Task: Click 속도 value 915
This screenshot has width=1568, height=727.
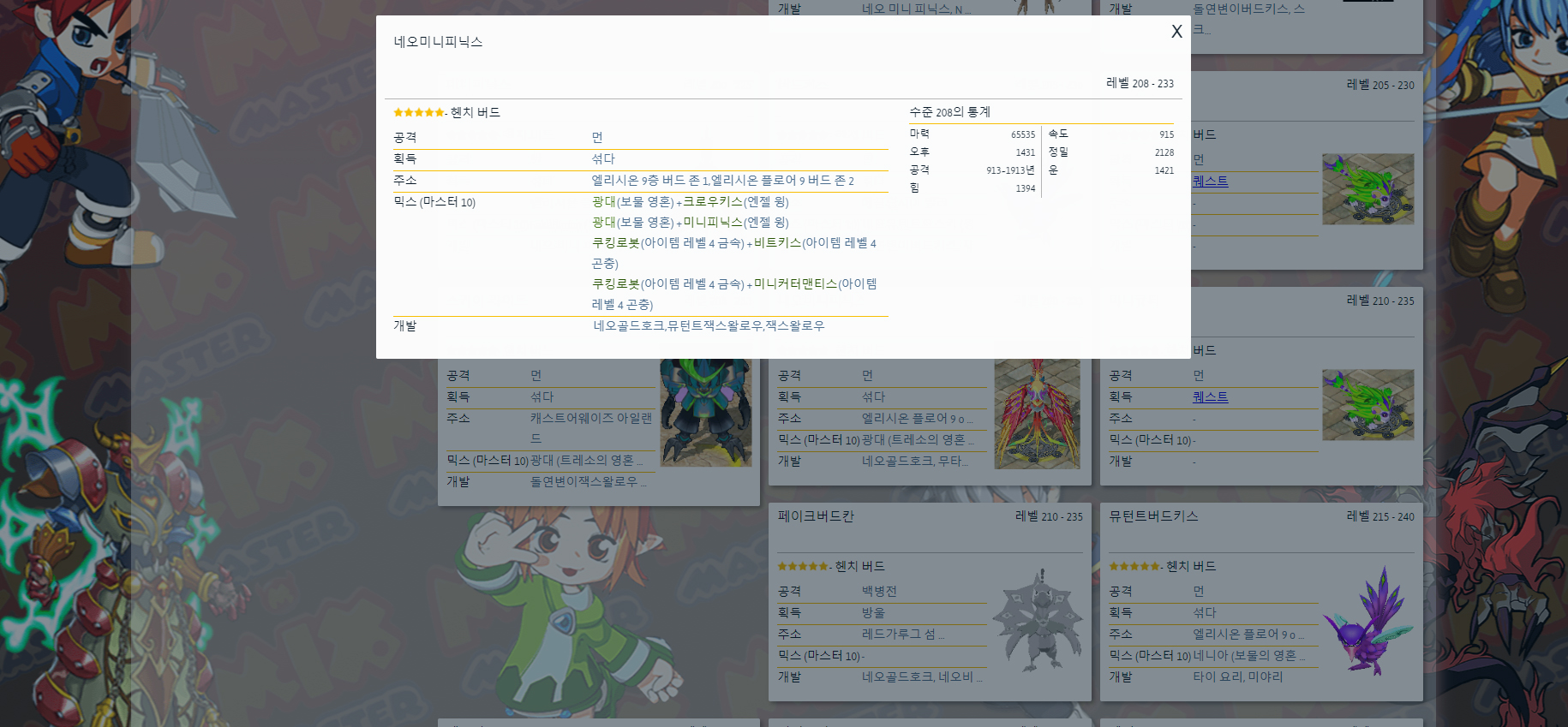Action: pyautogui.click(x=1166, y=134)
